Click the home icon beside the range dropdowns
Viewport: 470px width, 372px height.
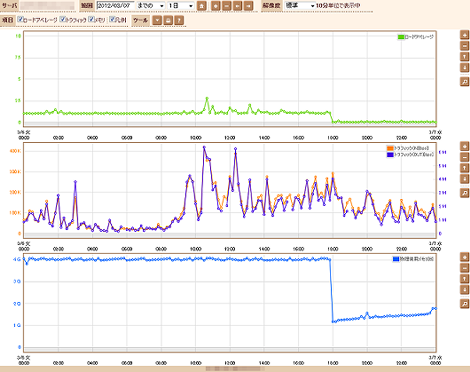(x=202, y=6)
